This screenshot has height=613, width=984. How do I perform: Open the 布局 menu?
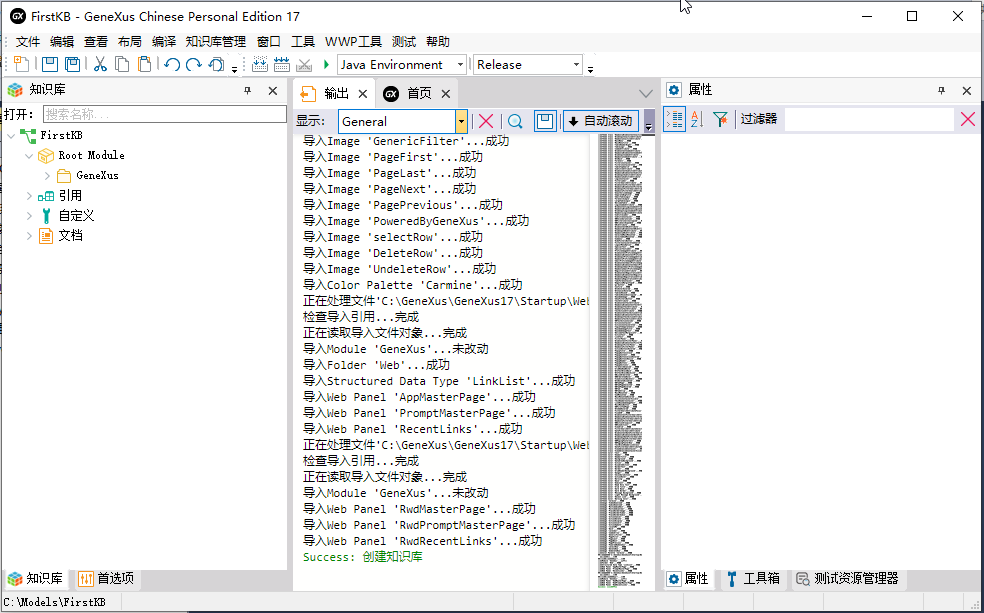tap(129, 42)
